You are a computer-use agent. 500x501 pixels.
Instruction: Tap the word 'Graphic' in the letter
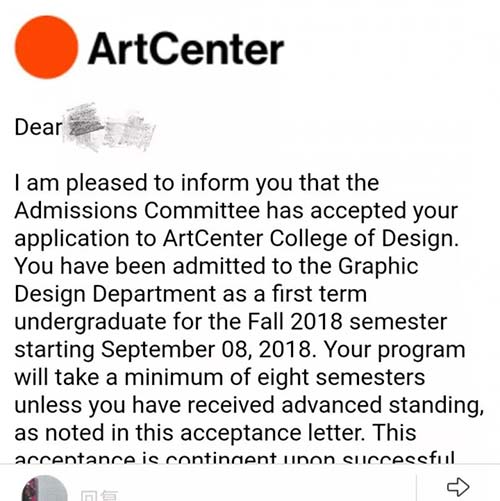(x=378, y=267)
